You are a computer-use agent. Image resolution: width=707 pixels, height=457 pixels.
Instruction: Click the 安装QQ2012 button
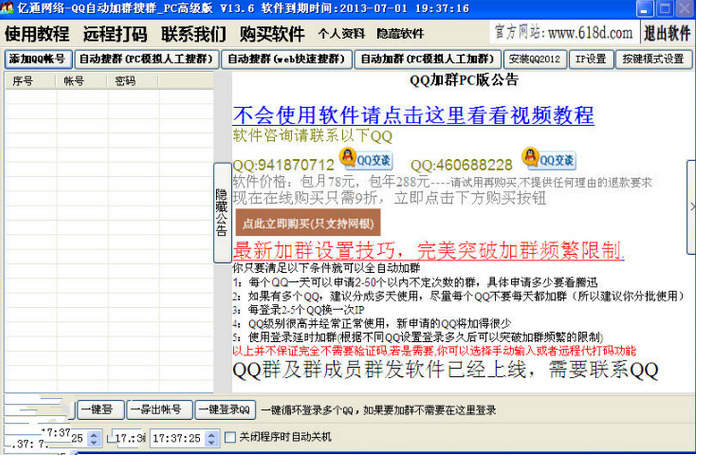click(534, 59)
